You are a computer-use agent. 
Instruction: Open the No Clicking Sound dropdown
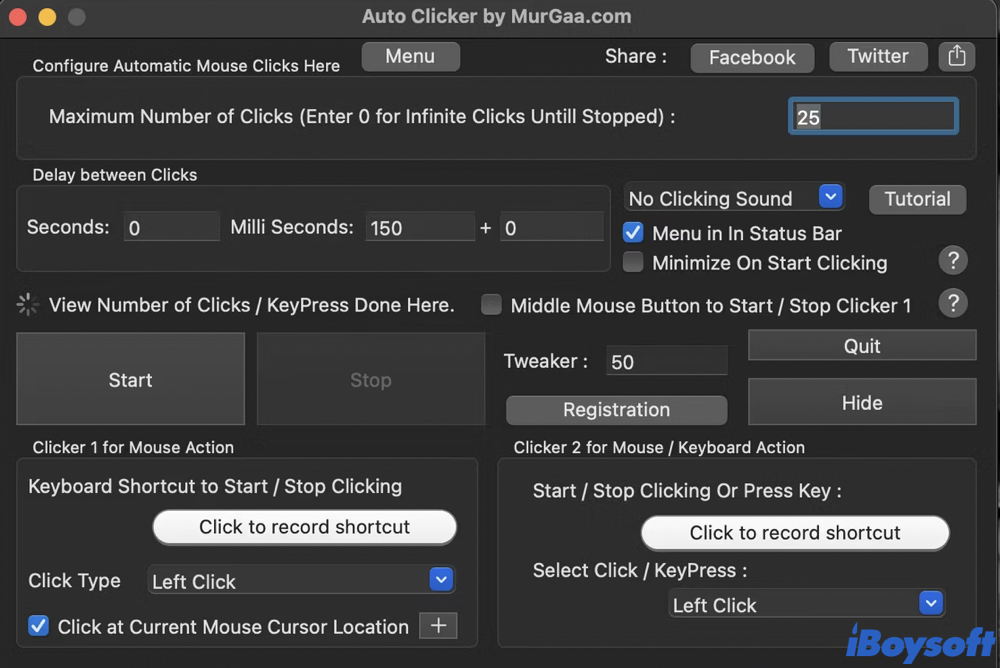tap(734, 198)
